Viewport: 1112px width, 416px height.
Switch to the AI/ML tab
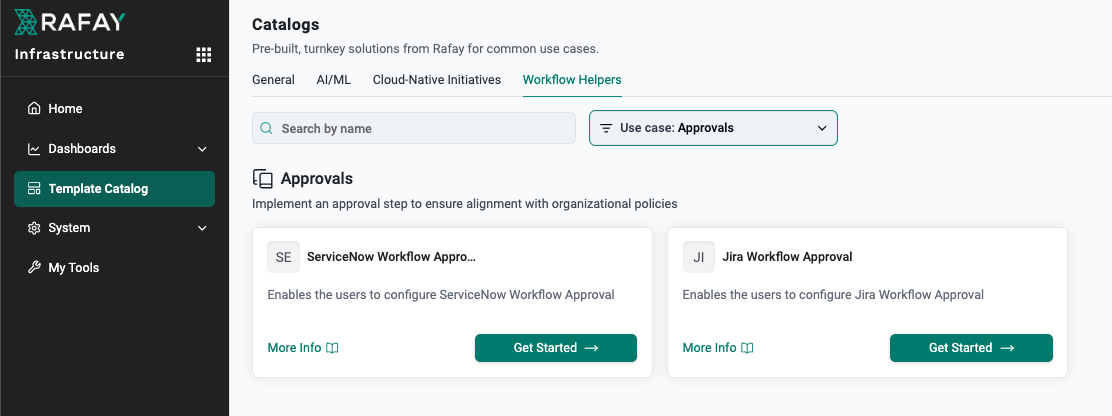tap(333, 80)
